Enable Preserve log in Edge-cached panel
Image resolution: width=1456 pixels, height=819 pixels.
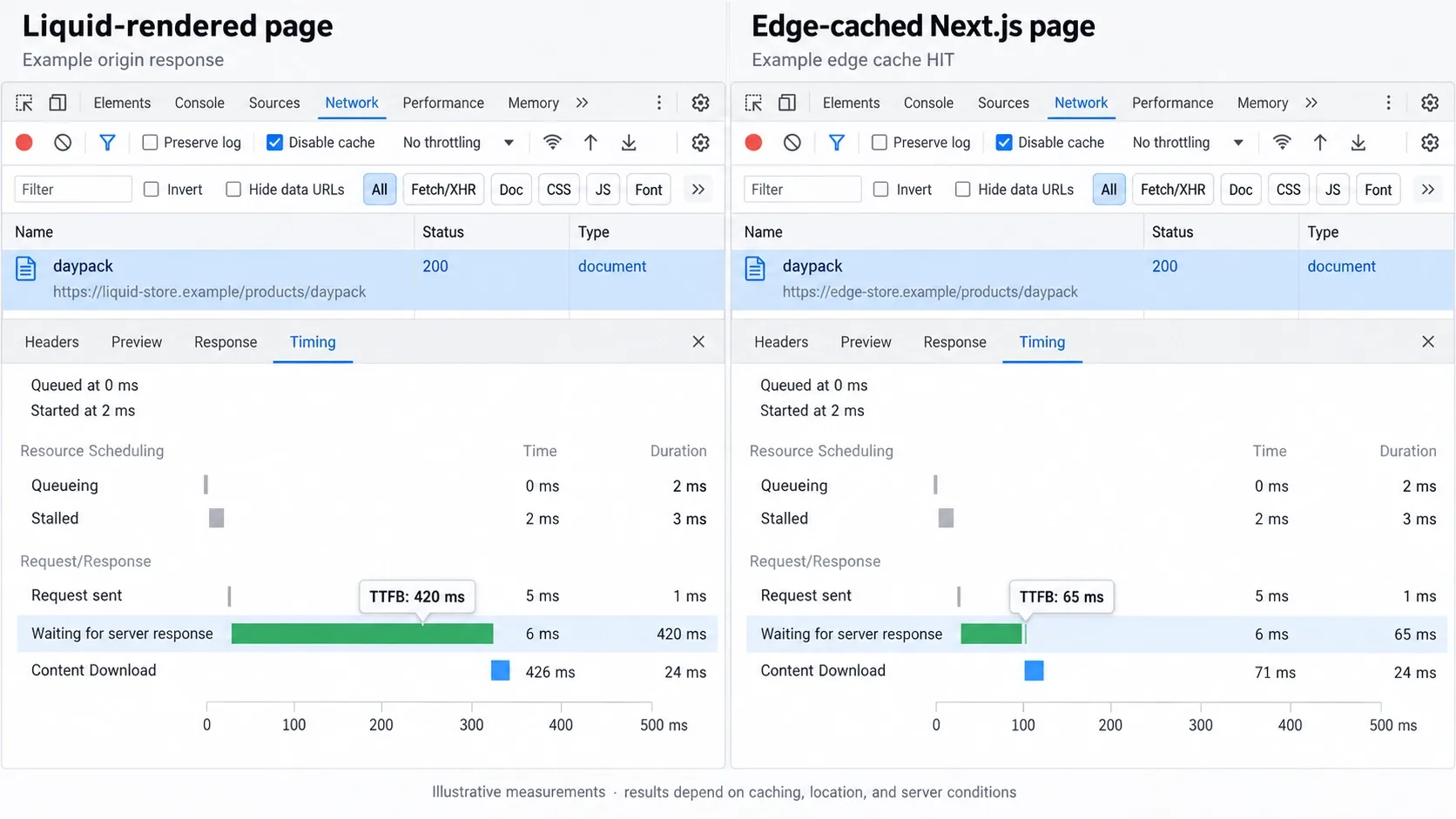pyautogui.click(x=880, y=142)
